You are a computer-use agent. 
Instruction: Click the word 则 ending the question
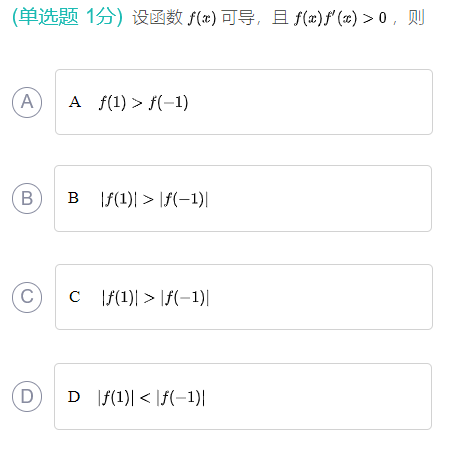(x=416, y=18)
